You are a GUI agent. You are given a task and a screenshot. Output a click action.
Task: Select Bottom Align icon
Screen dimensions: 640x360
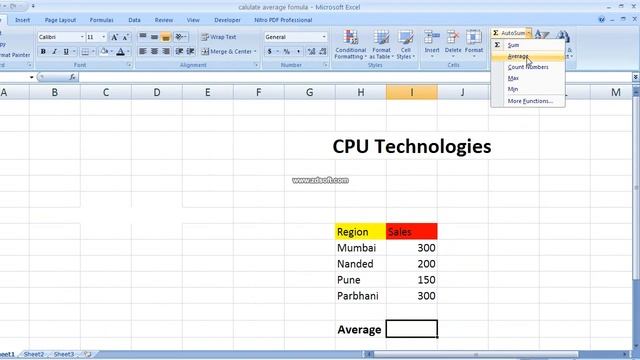[165, 37]
